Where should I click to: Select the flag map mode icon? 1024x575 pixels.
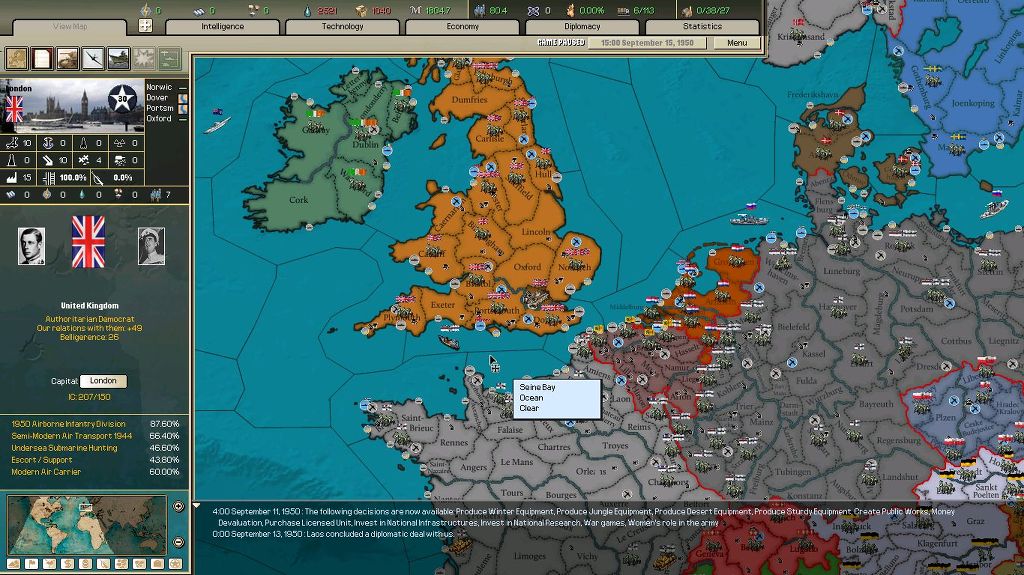coord(31,564)
